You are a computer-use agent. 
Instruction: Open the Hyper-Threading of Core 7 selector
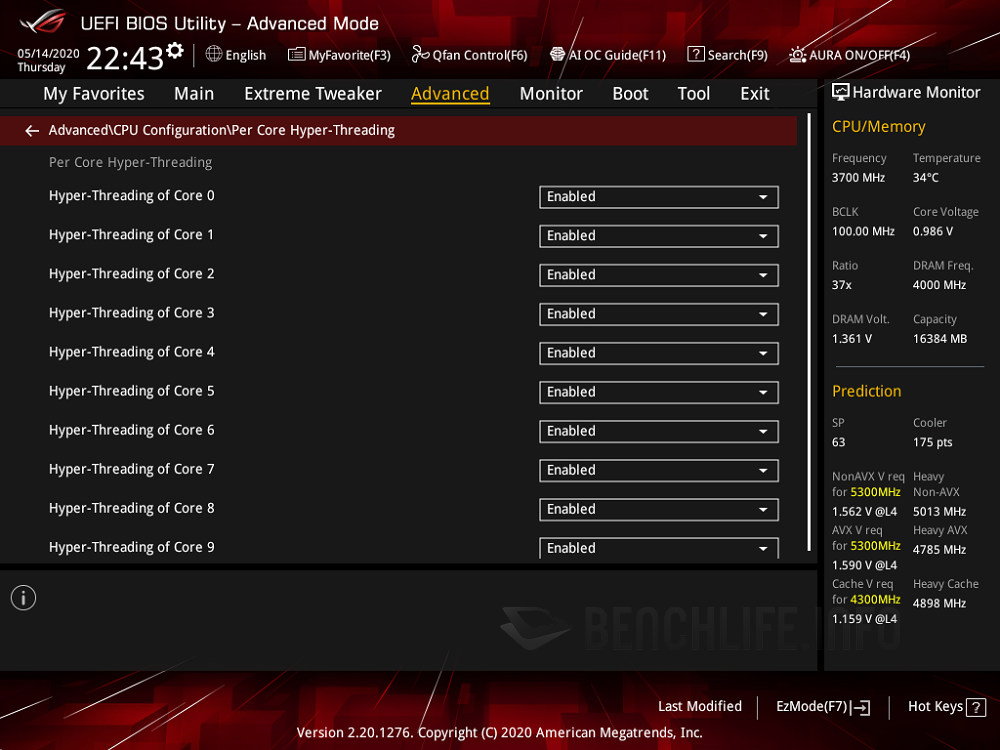pyautogui.click(x=658, y=470)
